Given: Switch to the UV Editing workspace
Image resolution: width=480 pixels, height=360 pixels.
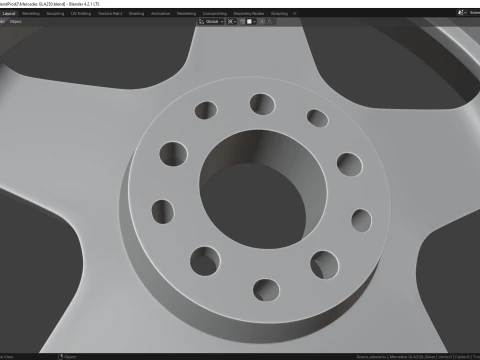Looking at the screenshot, I should point(81,14).
